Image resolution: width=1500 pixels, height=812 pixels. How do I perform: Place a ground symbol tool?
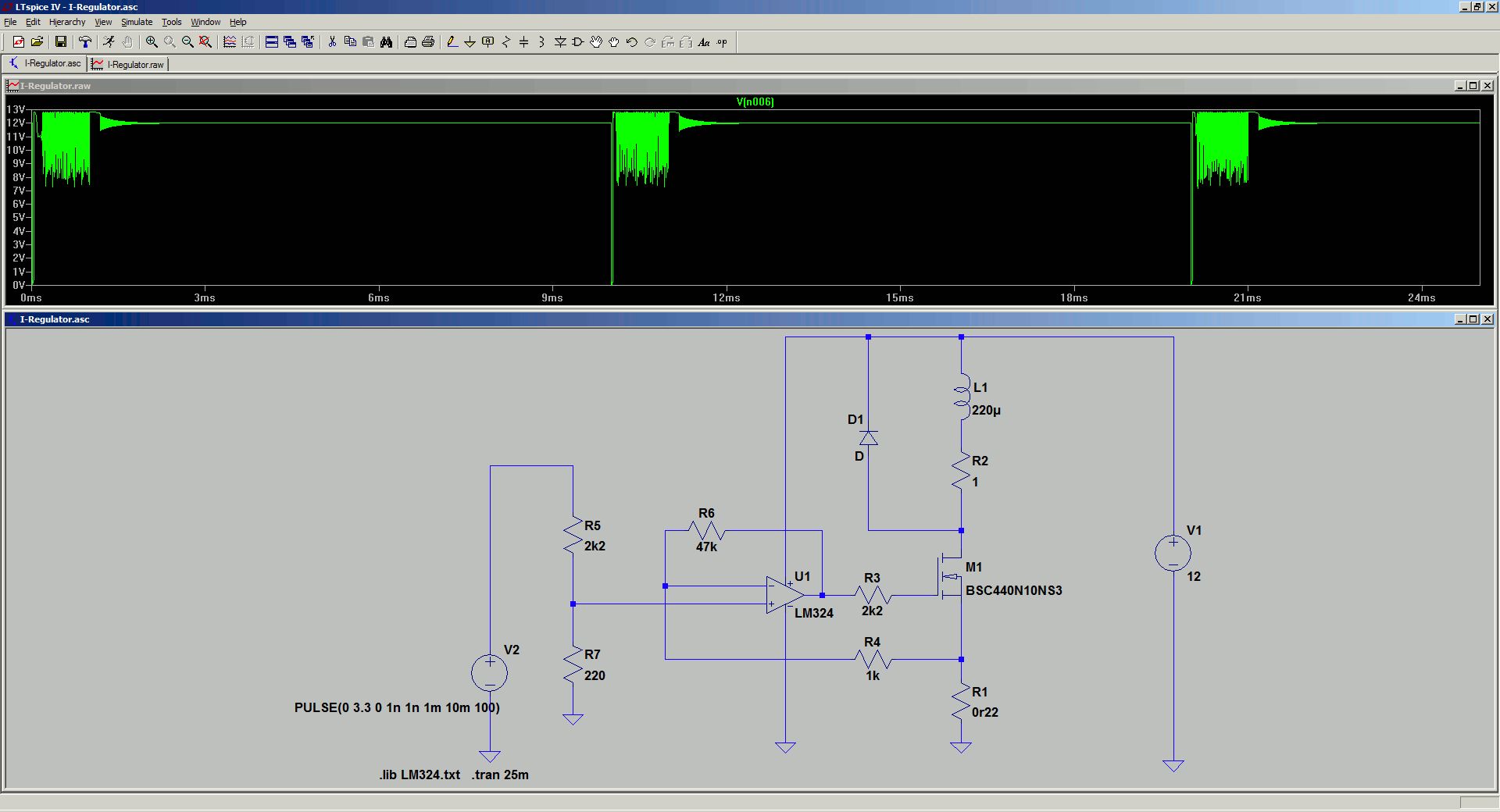coord(470,42)
